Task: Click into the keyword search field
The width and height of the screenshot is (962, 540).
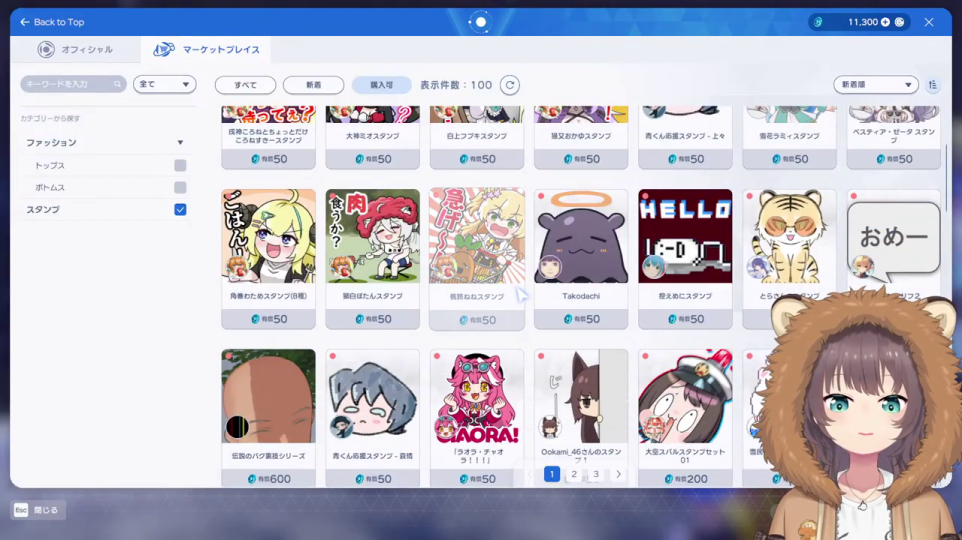Action: [x=73, y=84]
